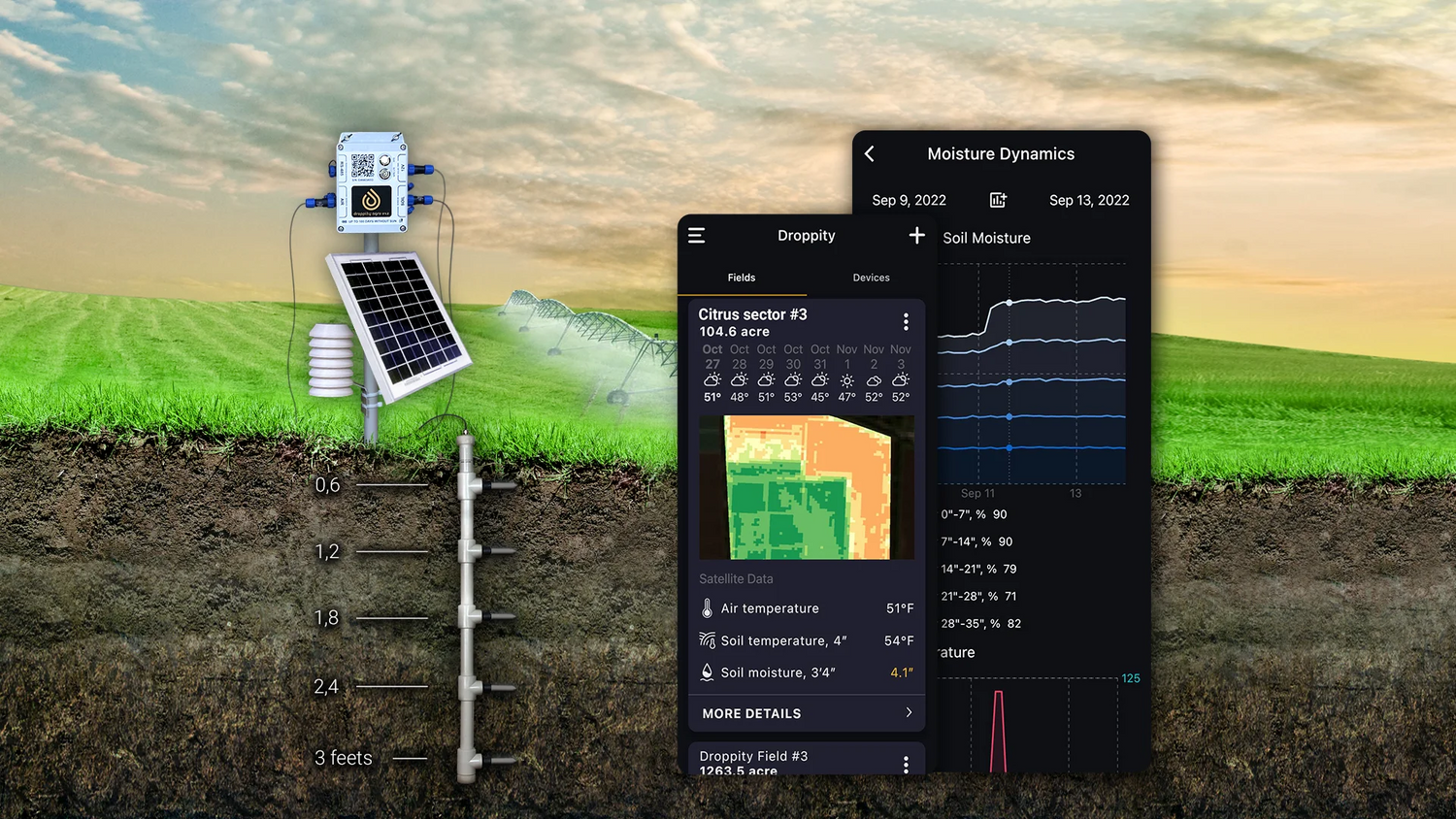Select Oct 27 weather forecast day
This screenshot has width=1456, height=819.
[x=712, y=373]
